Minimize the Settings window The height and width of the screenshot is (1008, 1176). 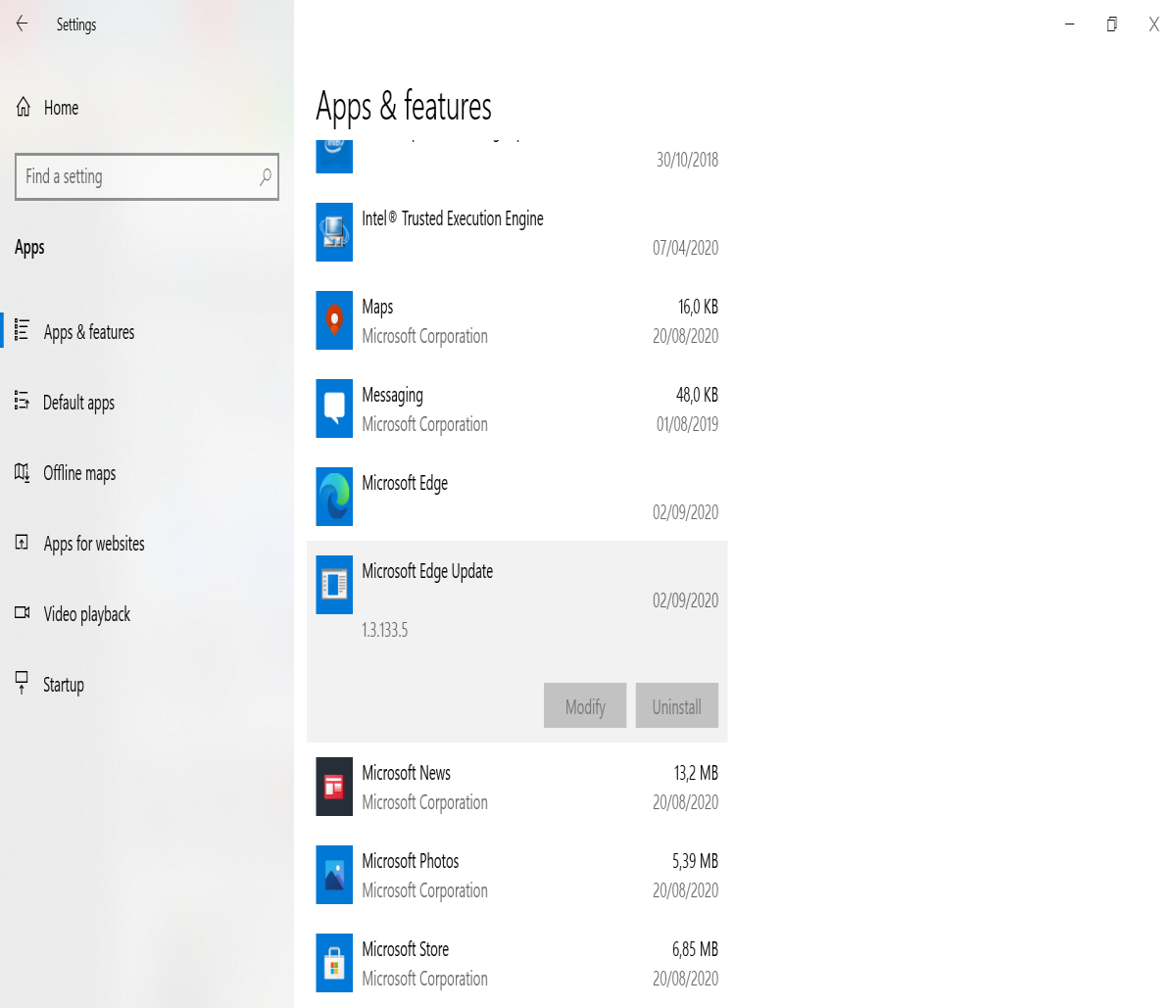pyautogui.click(x=1070, y=24)
